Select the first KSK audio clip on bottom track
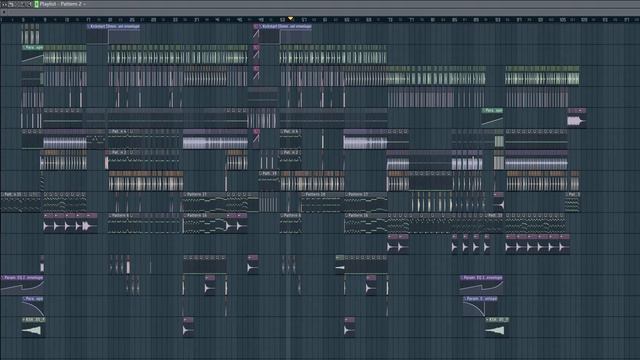Viewport: 640px width, 360px height. point(33,327)
